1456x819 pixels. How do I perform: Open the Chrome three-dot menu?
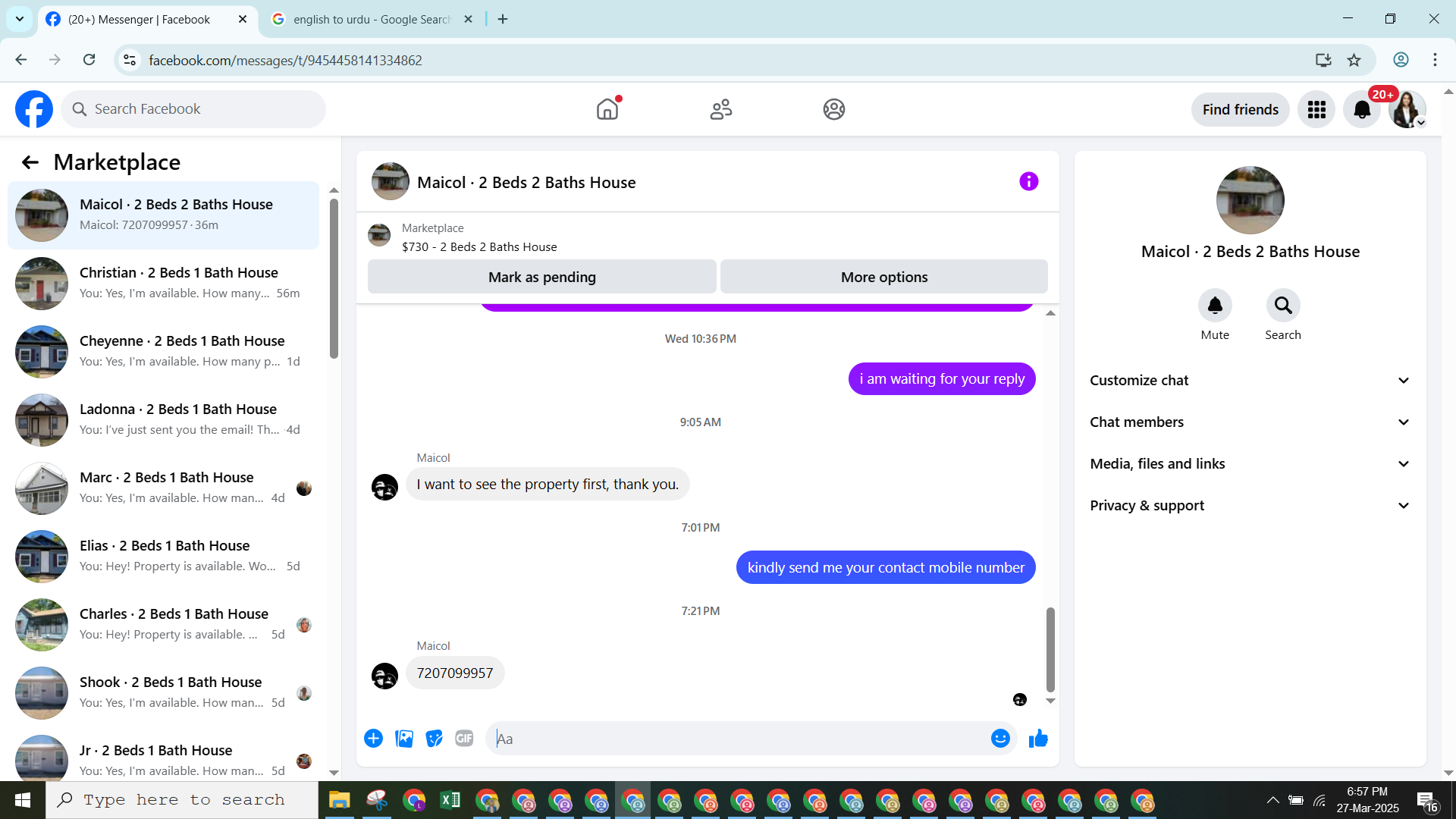click(x=1435, y=60)
